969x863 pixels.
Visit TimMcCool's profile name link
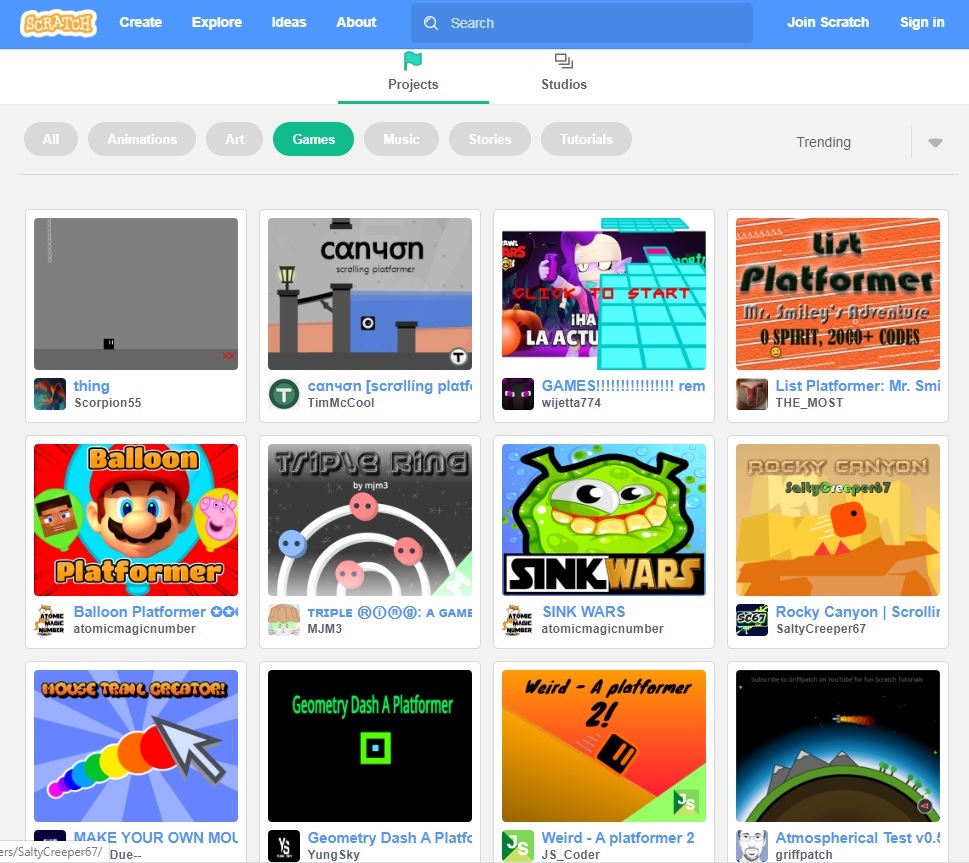pyautogui.click(x=341, y=403)
